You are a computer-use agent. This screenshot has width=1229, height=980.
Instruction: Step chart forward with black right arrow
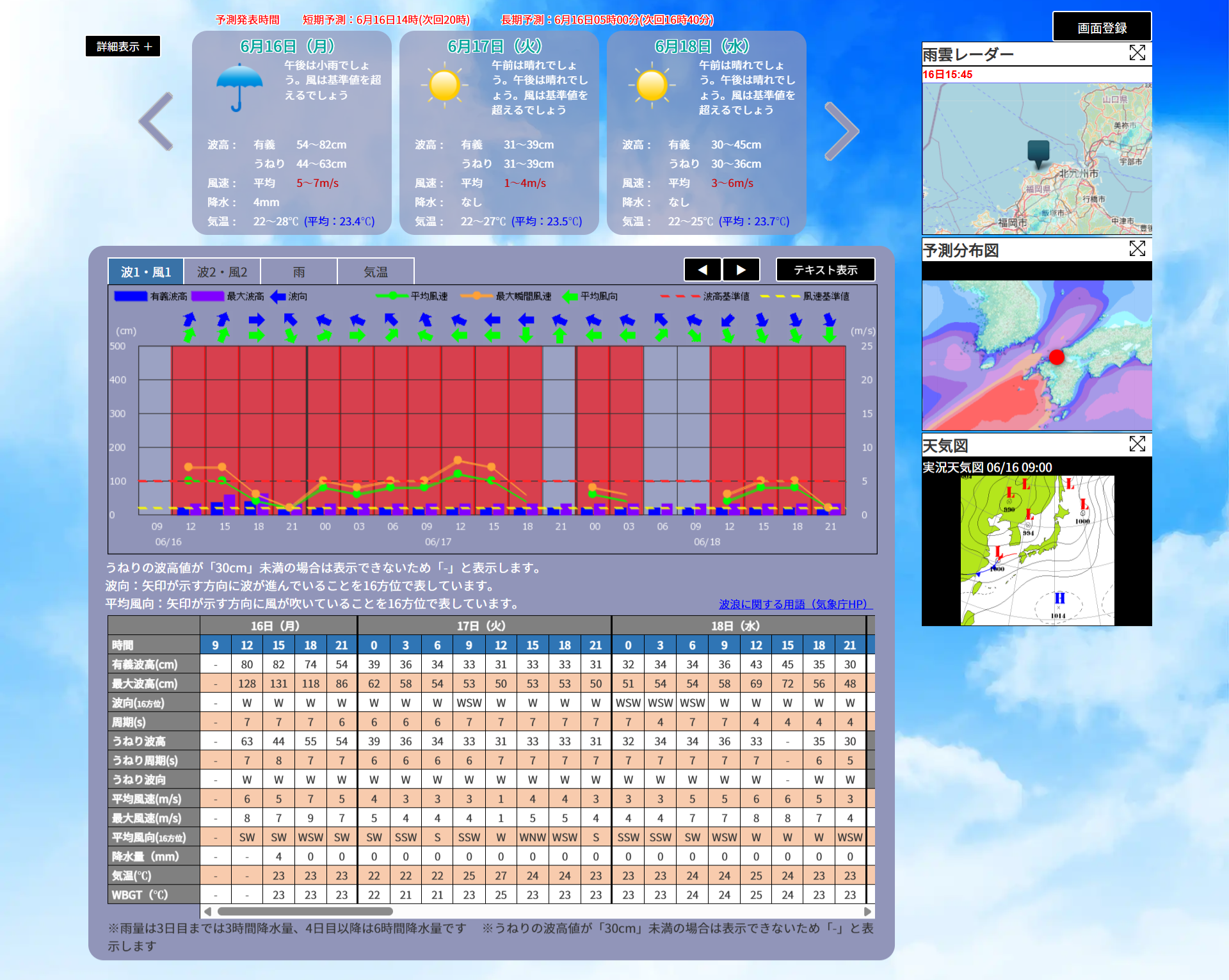click(x=741, y=270)
